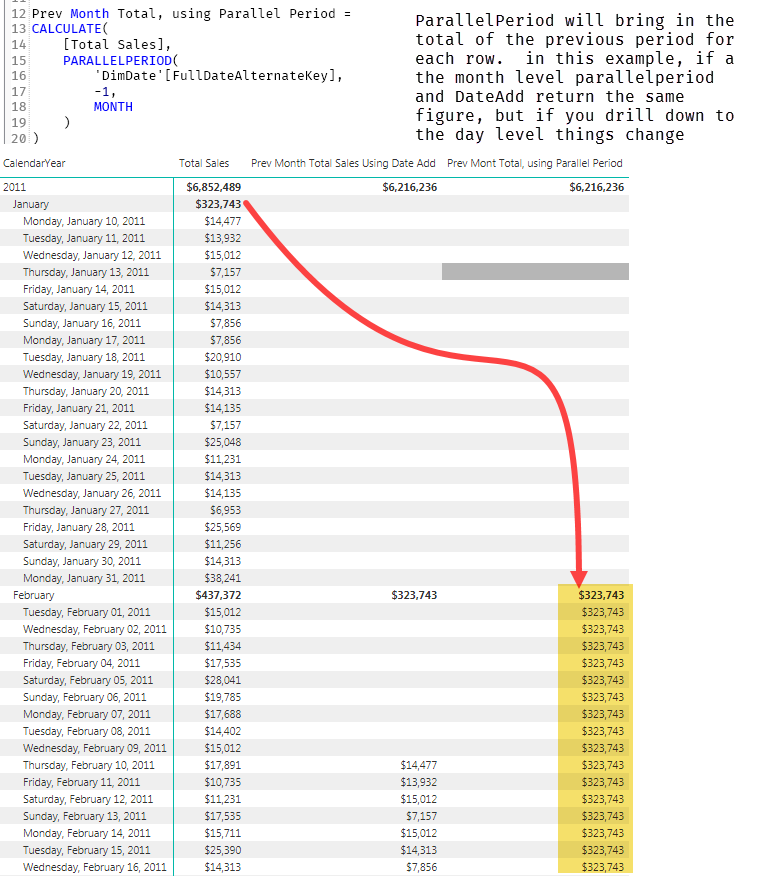Click the row Sunday, January 23, 2011
The width and height of the screenshot is (764, 876).
314,442
